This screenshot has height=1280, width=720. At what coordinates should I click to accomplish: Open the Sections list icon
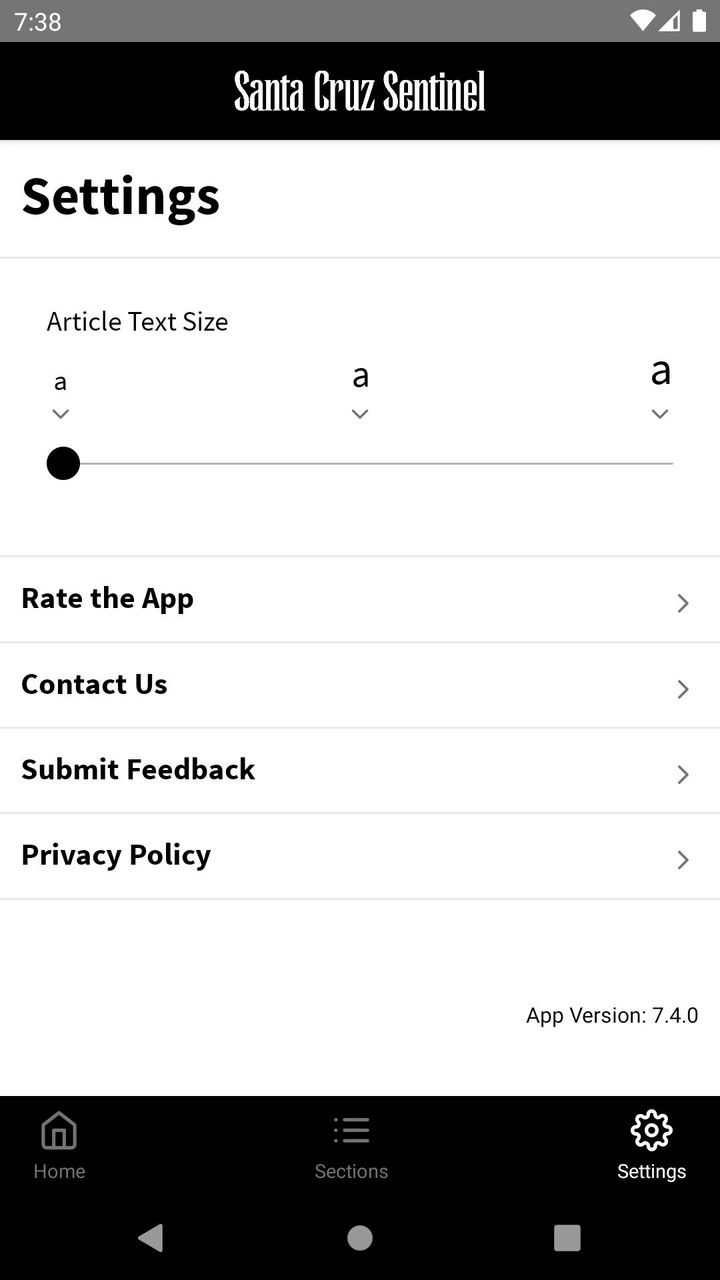coord(351,1131)
